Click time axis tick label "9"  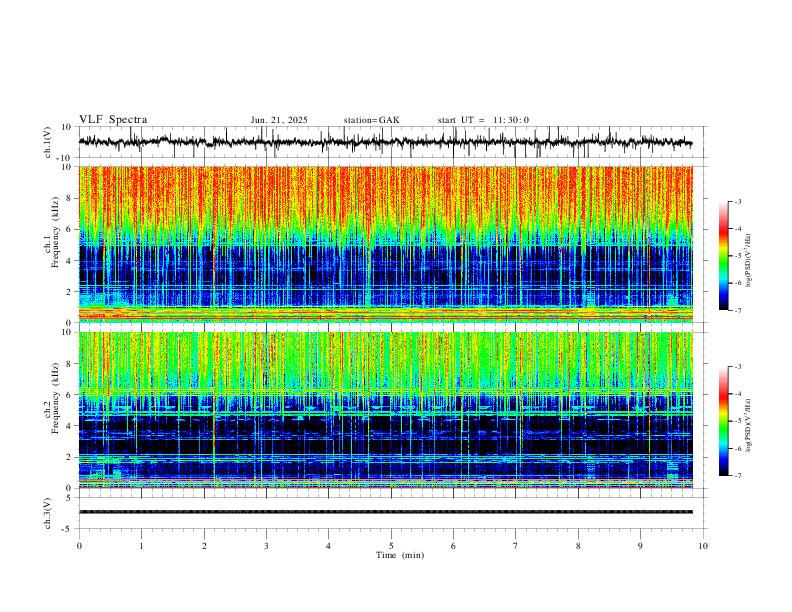[x=640, y=546]
